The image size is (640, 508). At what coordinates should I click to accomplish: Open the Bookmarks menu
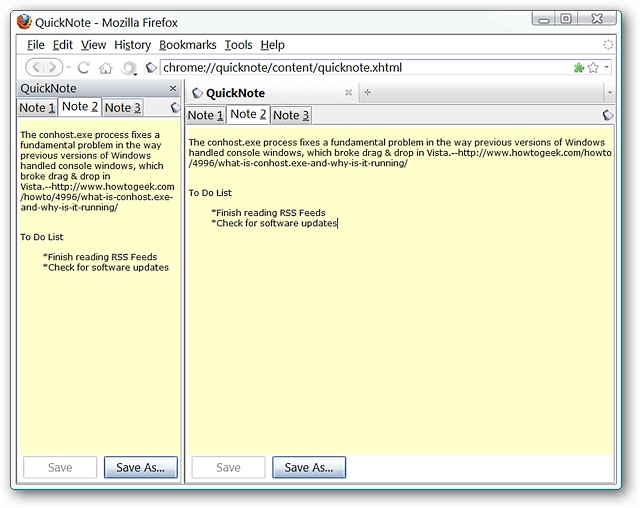[187, 44]
